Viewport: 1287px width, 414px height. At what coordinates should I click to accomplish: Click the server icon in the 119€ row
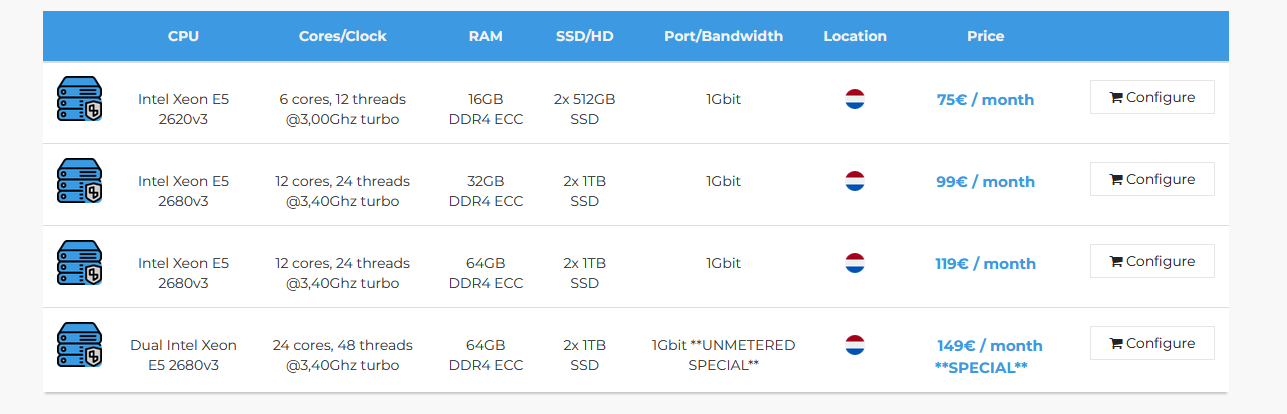[79, 263]
